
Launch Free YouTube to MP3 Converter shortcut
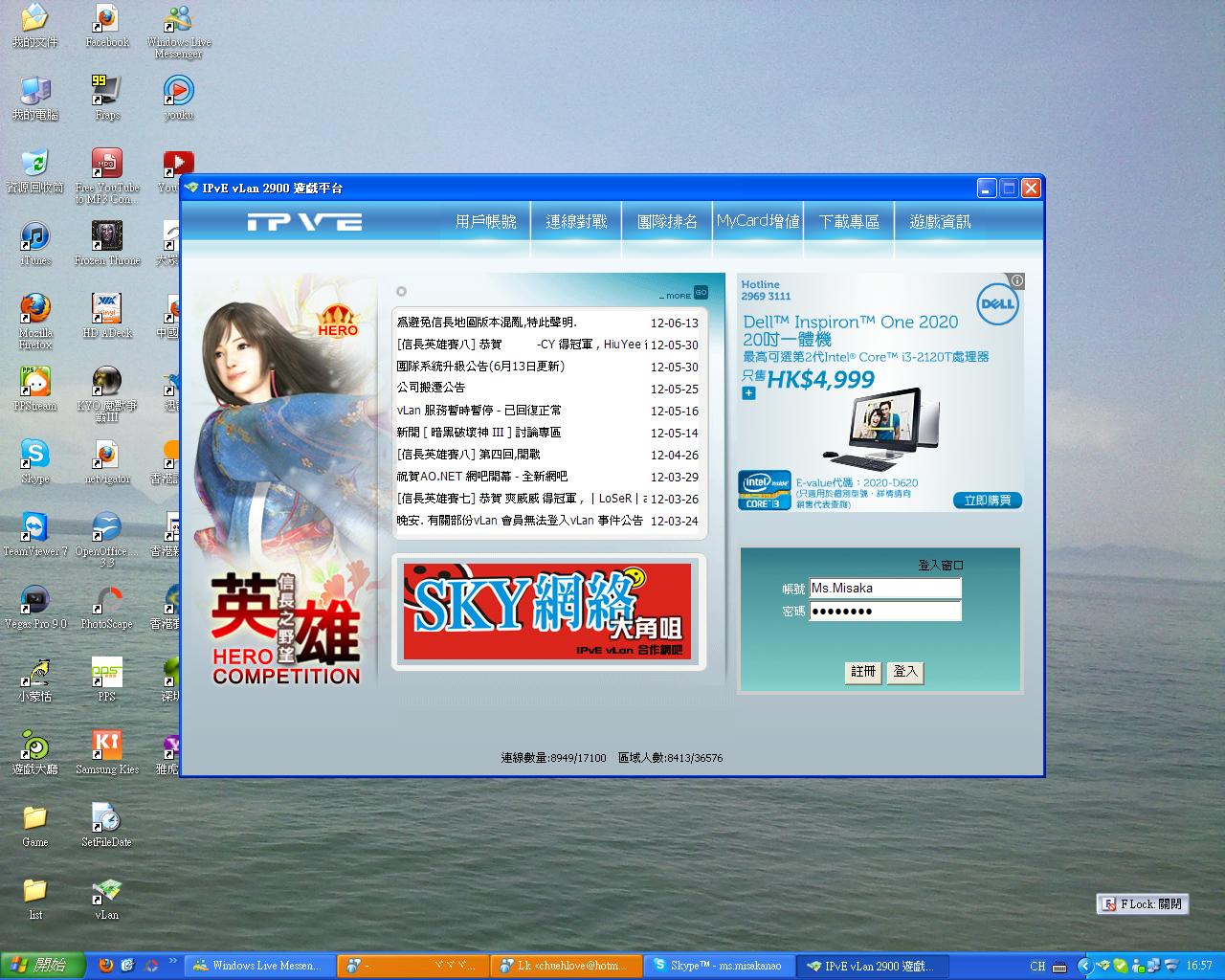106,177
